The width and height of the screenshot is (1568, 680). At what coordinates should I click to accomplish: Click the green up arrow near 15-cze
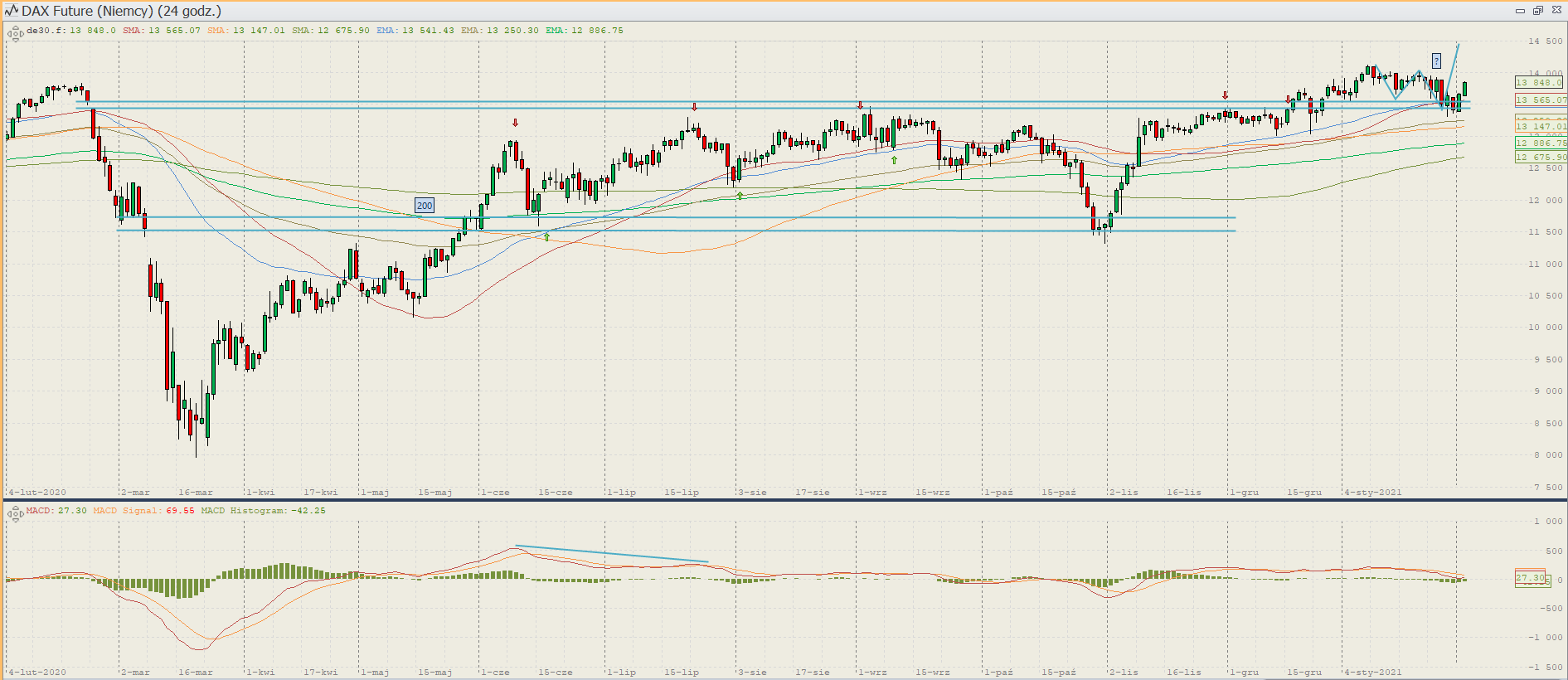tap(546, 237)
